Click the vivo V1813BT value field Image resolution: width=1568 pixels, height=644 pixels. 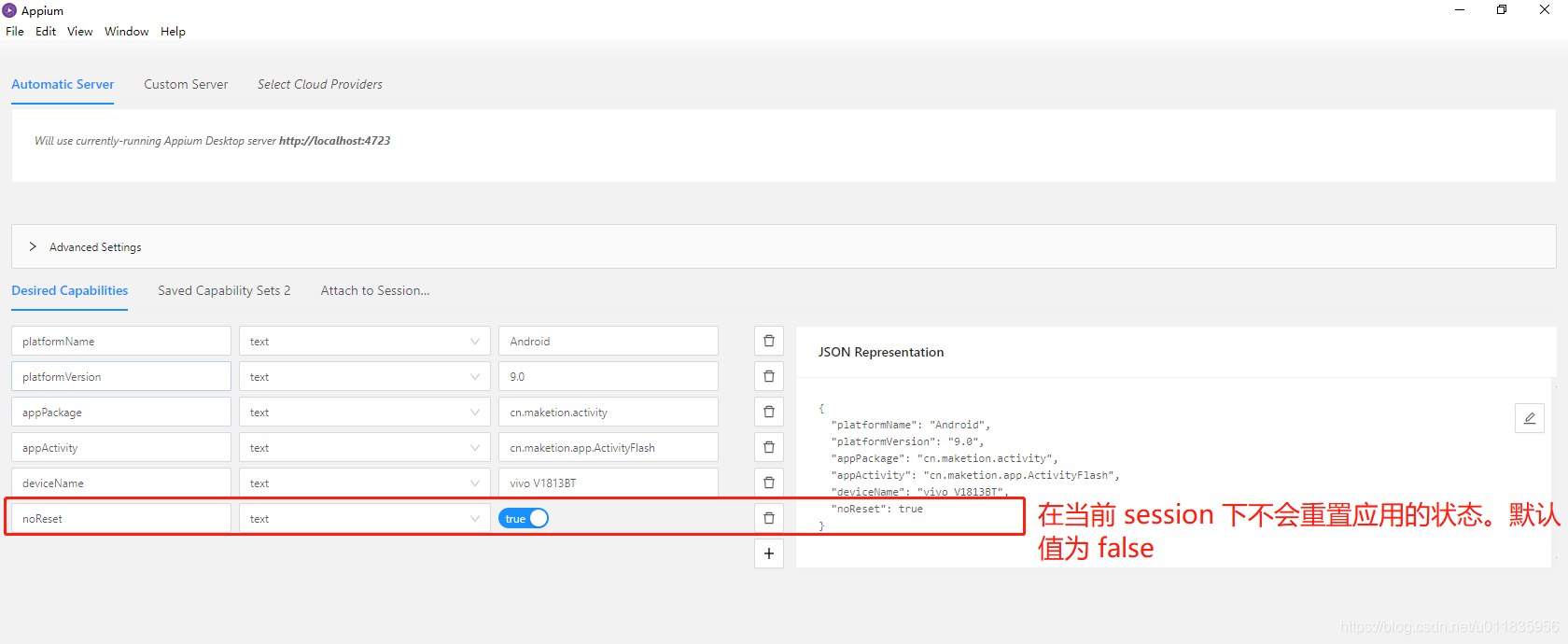click(609, 483)
